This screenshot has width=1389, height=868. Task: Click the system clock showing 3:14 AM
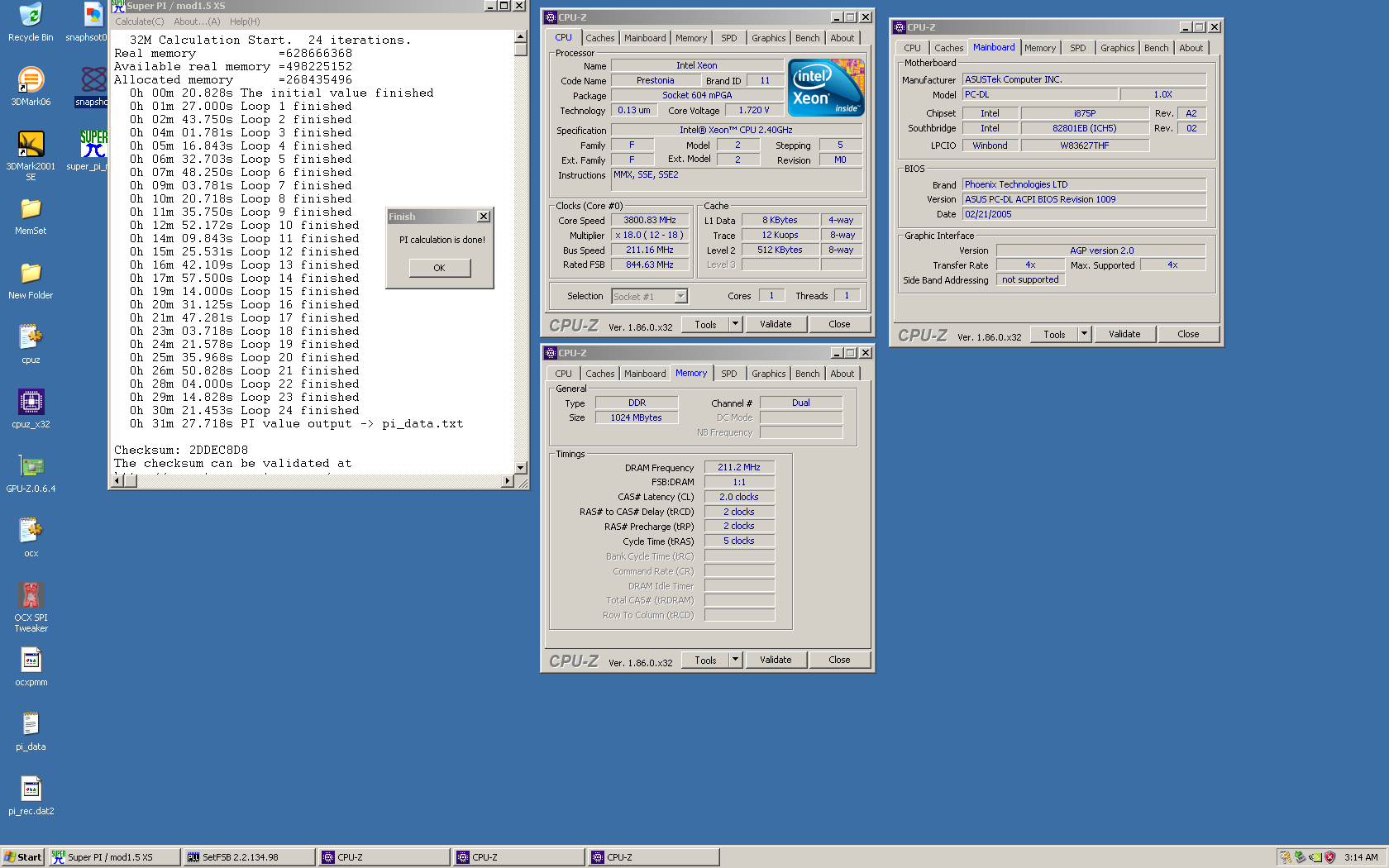1361,857
